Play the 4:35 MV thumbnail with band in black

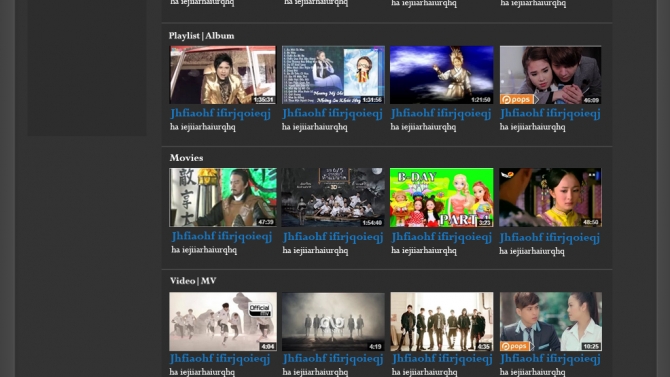(x=441, y=321)
